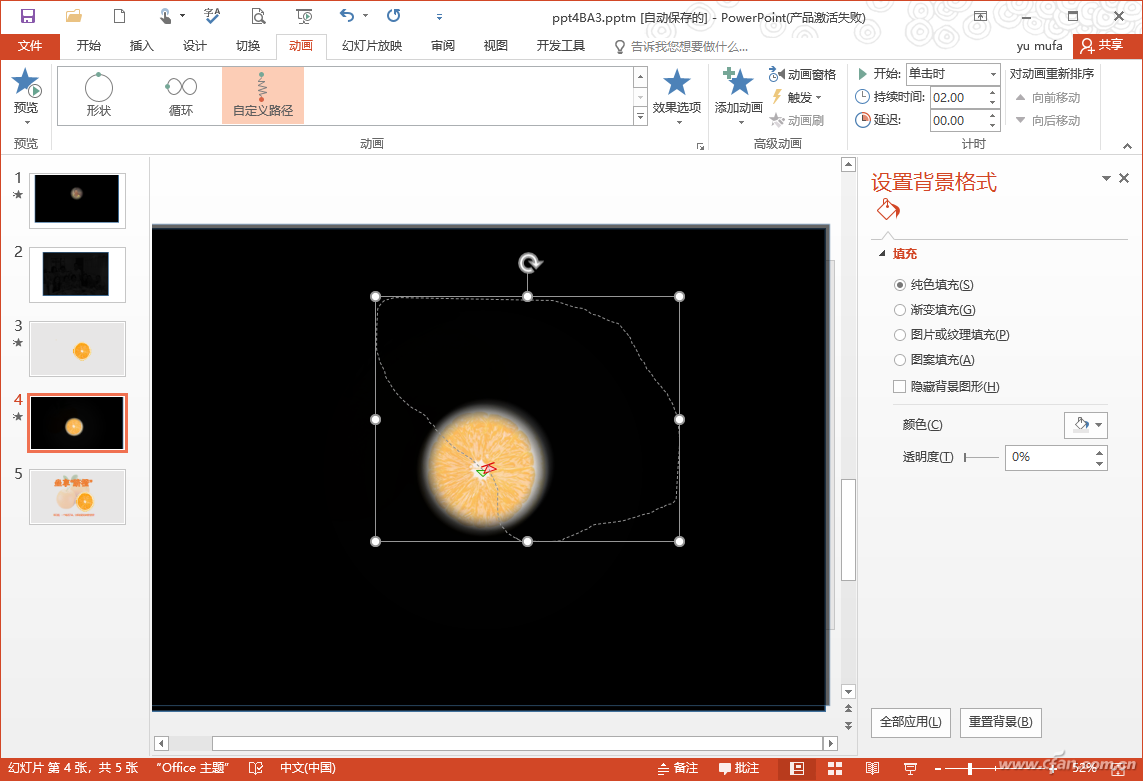This screenshot has width=1143, height=781.
Task: Select Picture or texture fill option
Action: click(x=900, y=335)
